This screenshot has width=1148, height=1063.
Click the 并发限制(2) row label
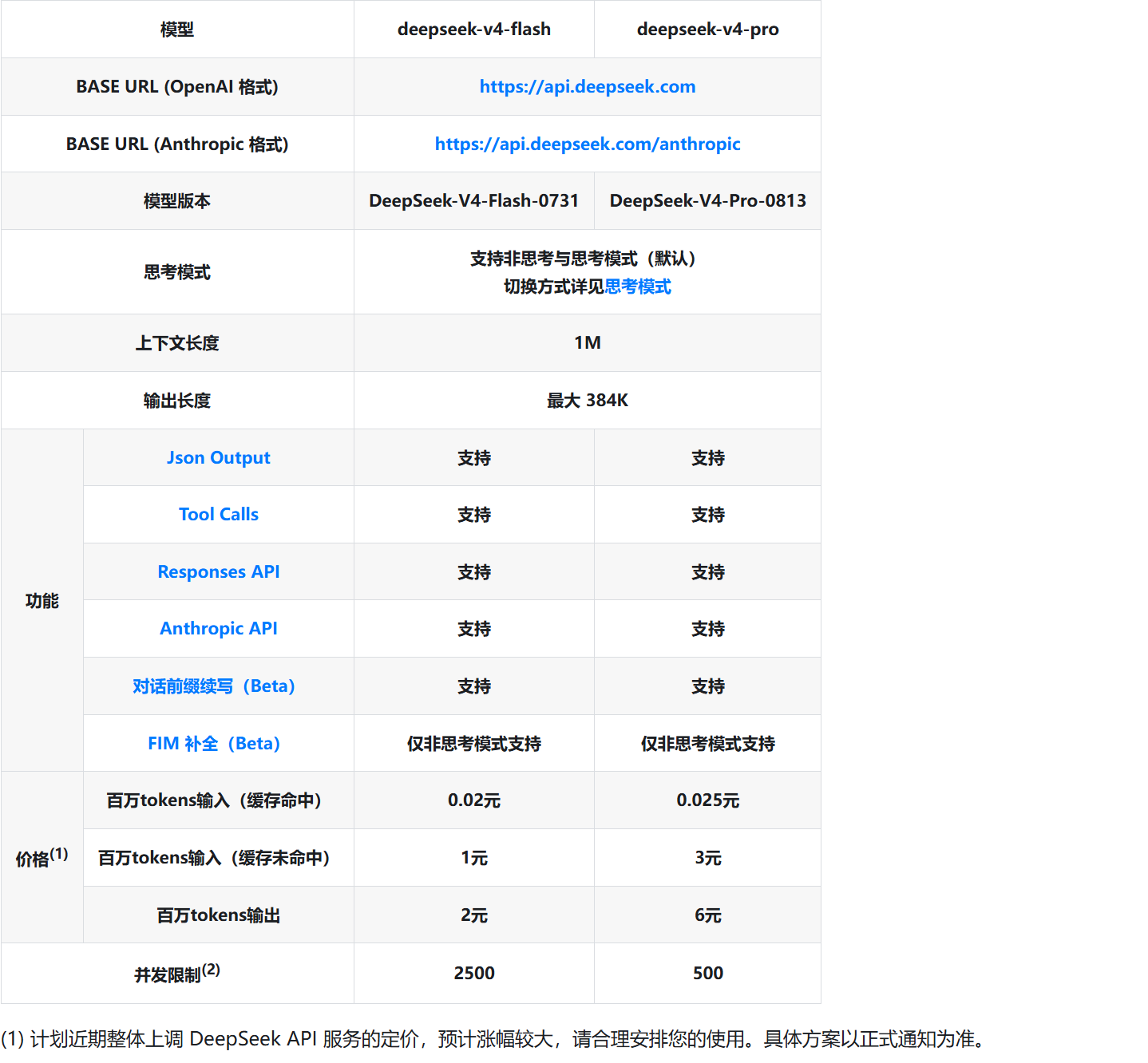tap(177, 974)
